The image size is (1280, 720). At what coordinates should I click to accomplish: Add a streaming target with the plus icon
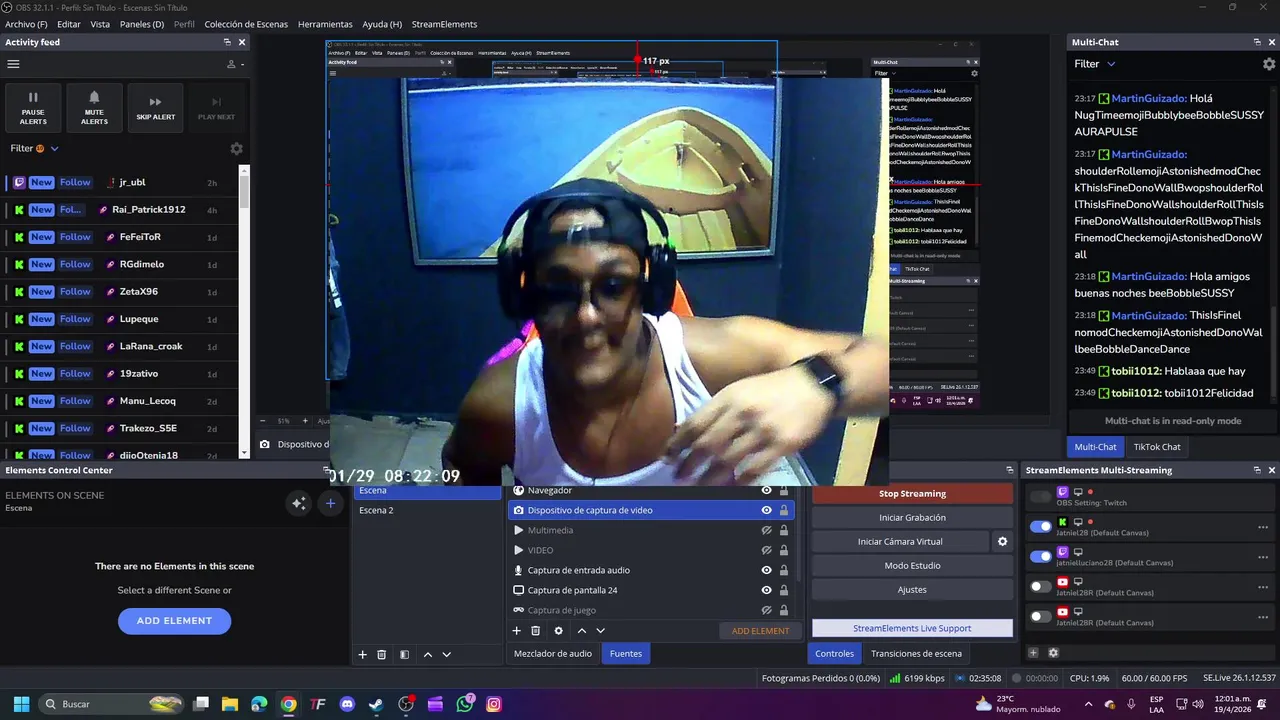[x=1033, y=653]
